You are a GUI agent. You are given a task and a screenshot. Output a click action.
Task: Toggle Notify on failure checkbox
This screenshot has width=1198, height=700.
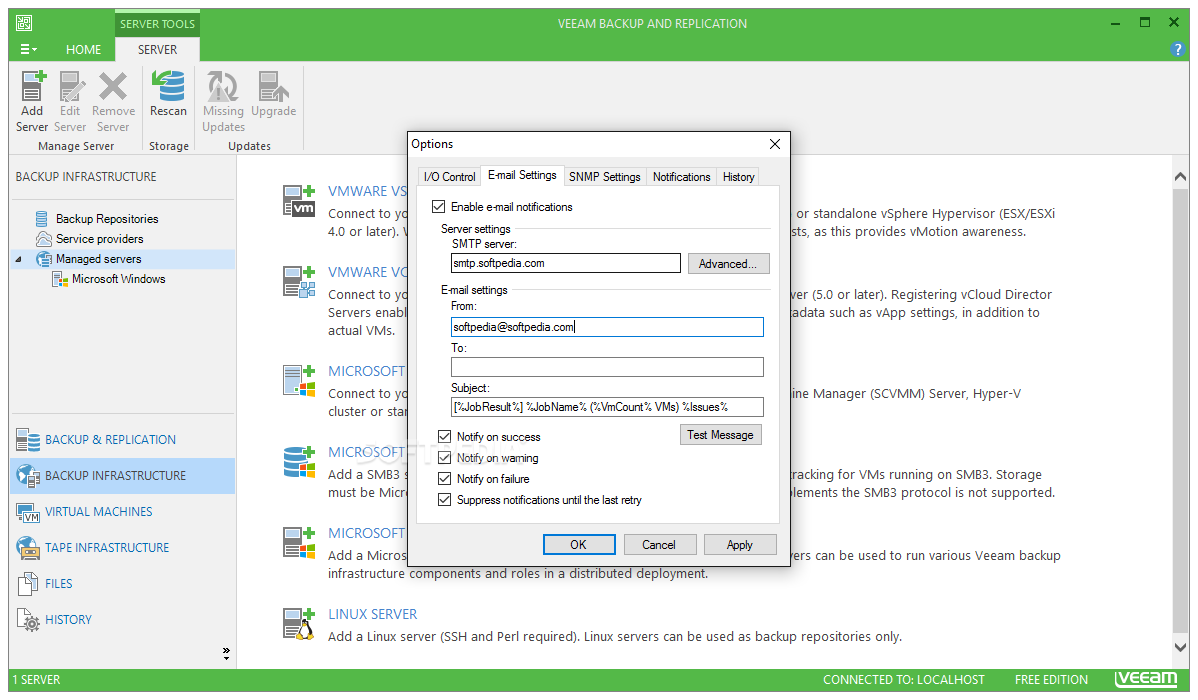coord(445,478)
